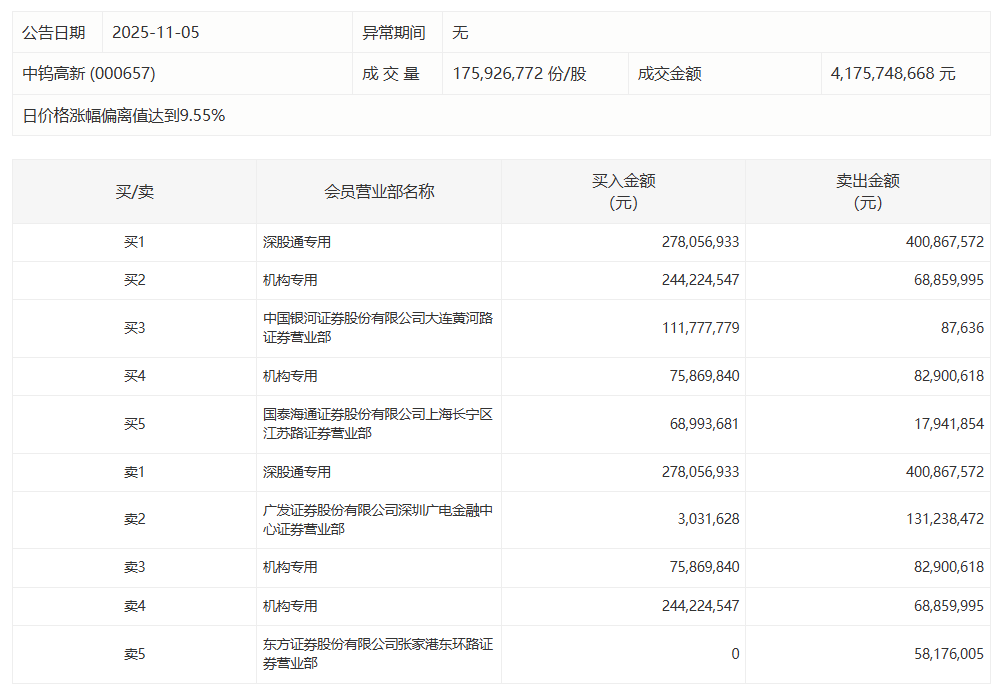The height and width of the screenshot is (699, 1001).
Task: Open 广发证券深圳广电金融中心营业部 entry
Action: (378, 520)
